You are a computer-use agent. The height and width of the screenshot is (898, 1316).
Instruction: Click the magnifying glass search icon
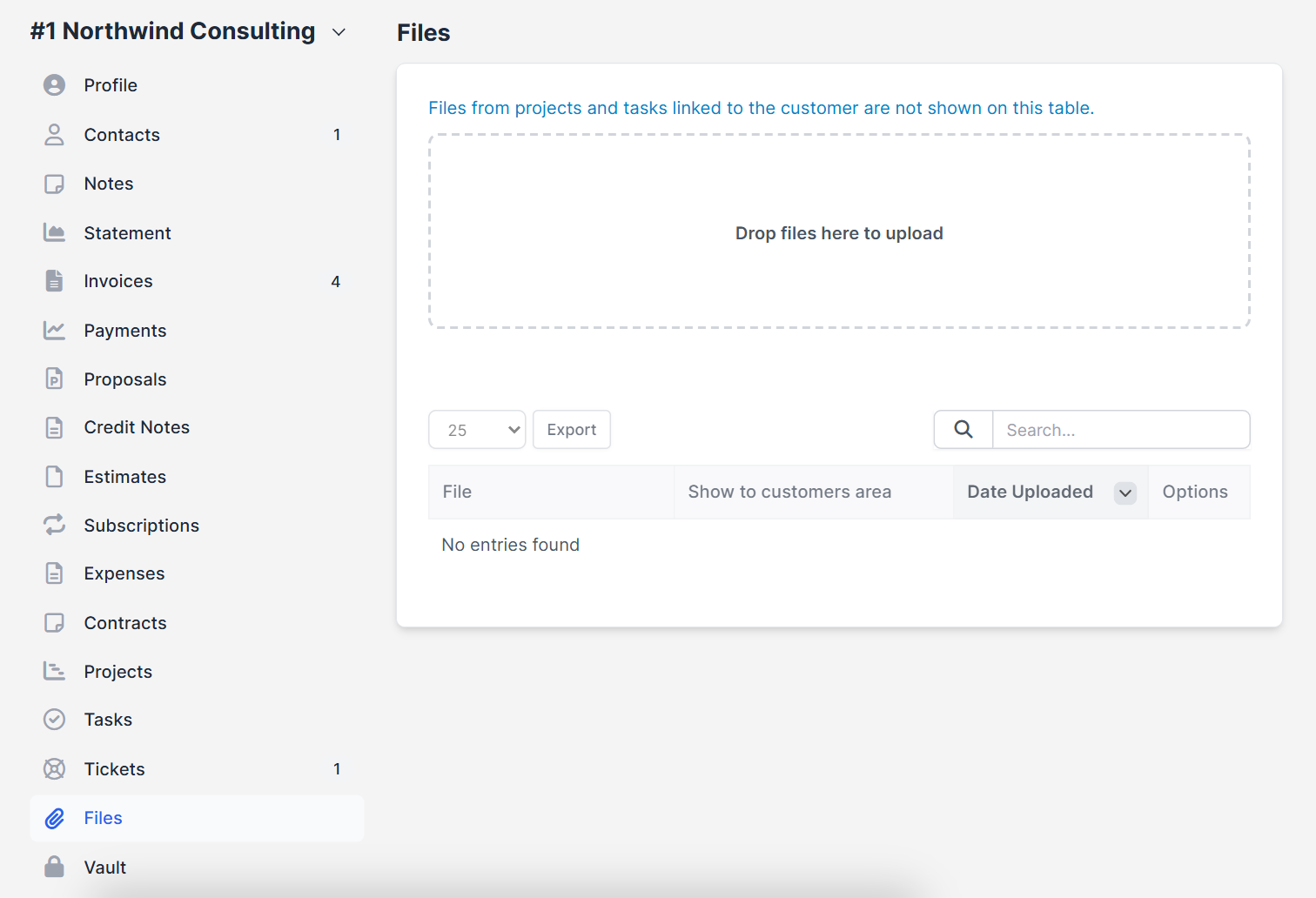[963, 430]
